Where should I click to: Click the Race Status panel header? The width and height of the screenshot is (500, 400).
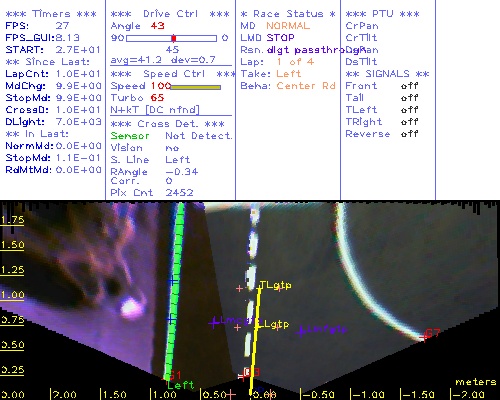coord(288,14)
